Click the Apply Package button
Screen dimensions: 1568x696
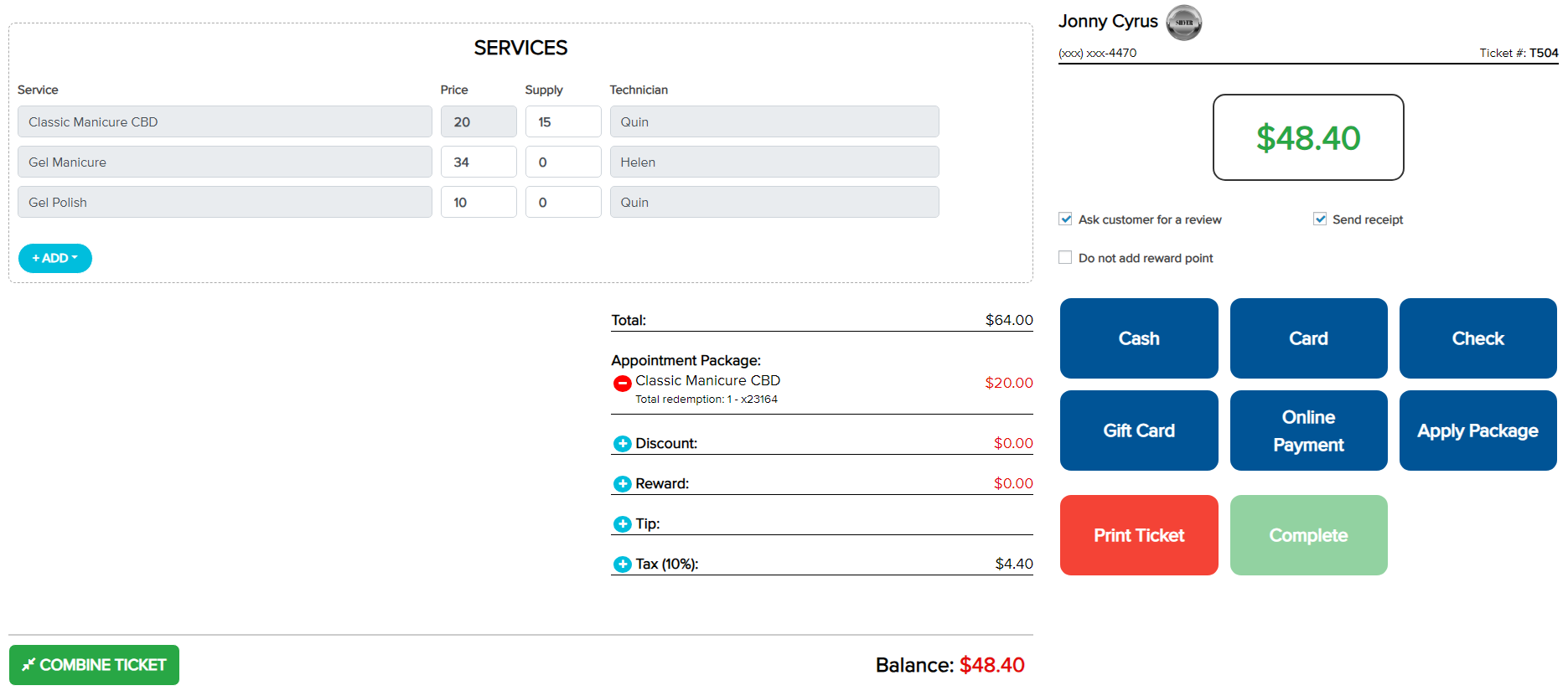(1477, 430)
